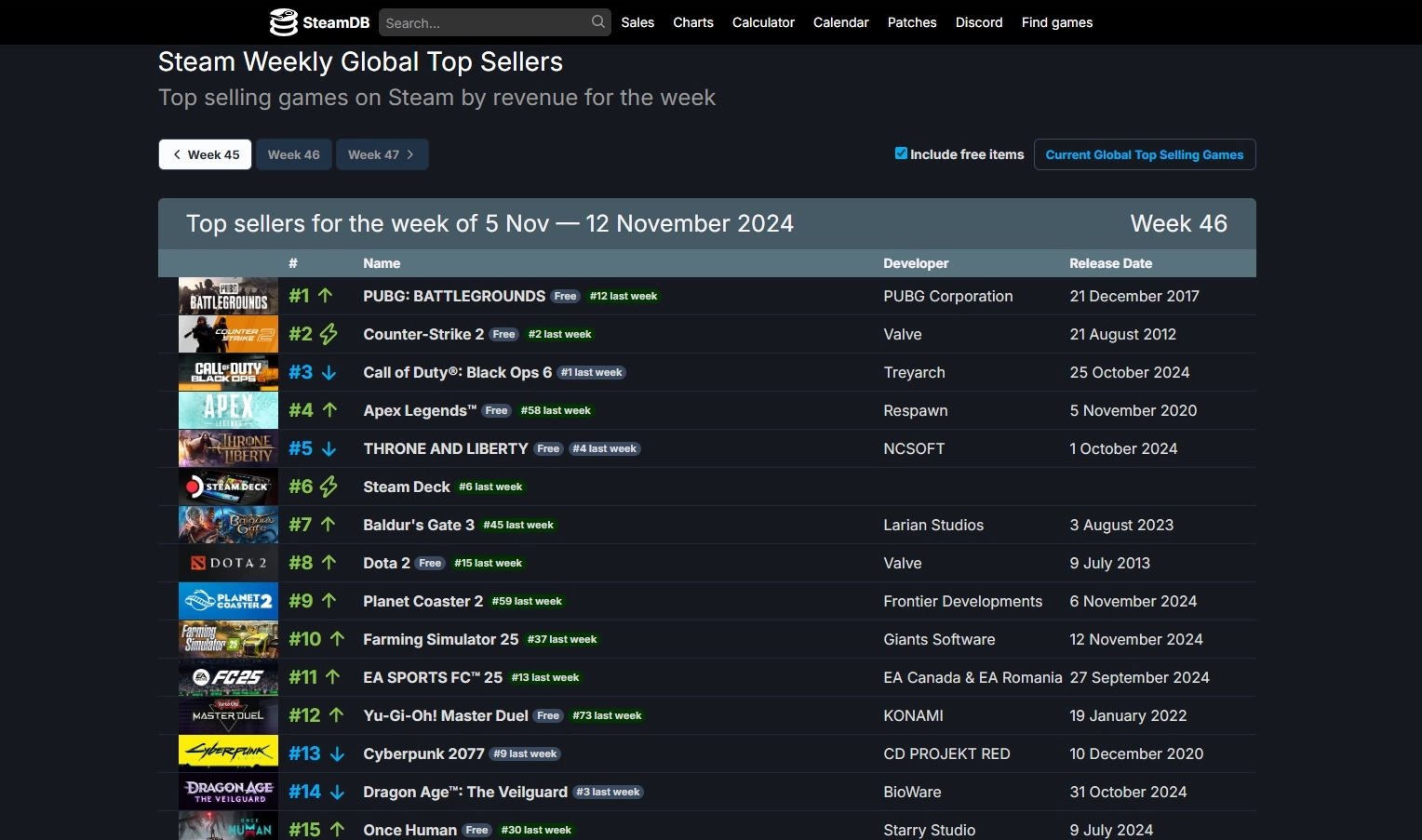Go to next Week 47
1422x840 pixels.
[x=382, y=154]
